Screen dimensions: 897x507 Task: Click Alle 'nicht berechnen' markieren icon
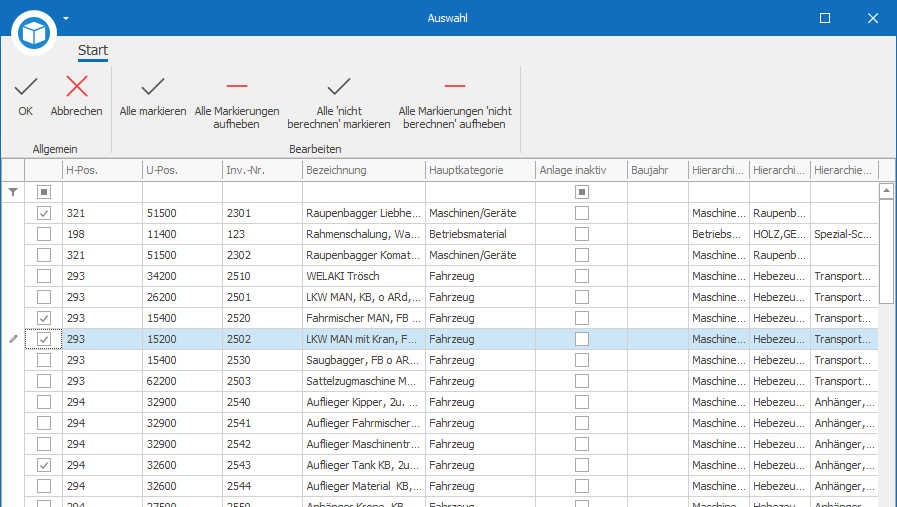coord(339,86)
